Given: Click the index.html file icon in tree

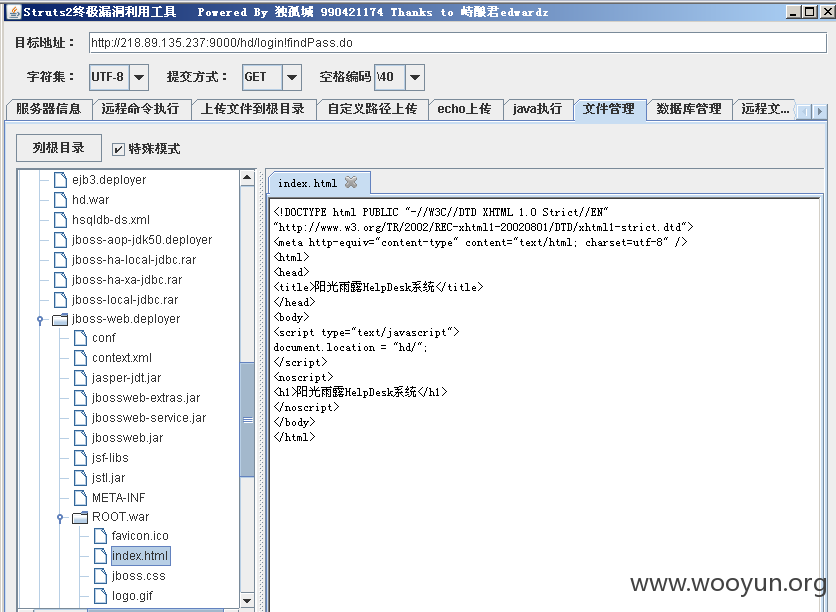Looking at the screenshot, I should click(100, 556).
